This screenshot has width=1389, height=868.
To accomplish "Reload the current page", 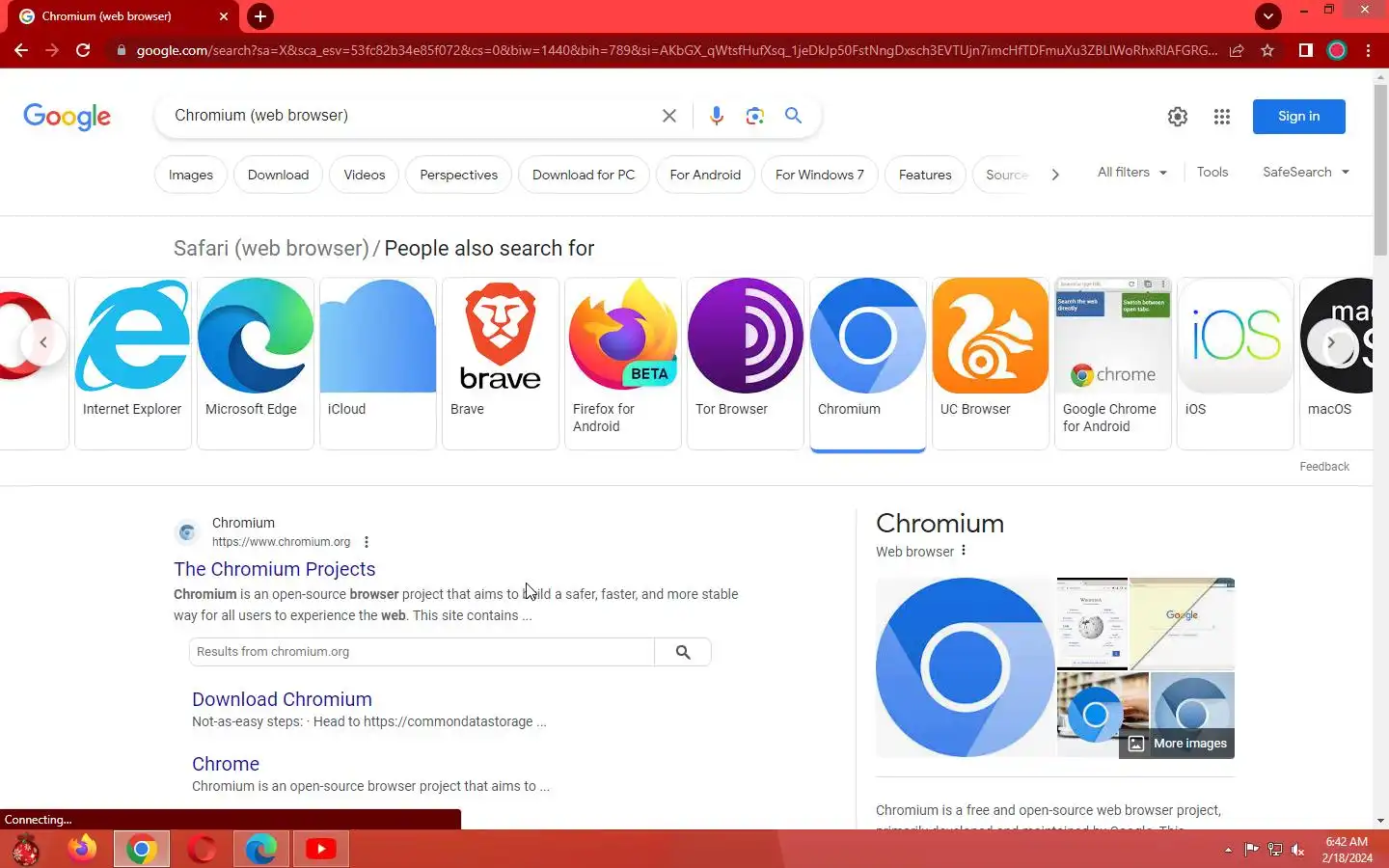I will click(x=83, y=50).
